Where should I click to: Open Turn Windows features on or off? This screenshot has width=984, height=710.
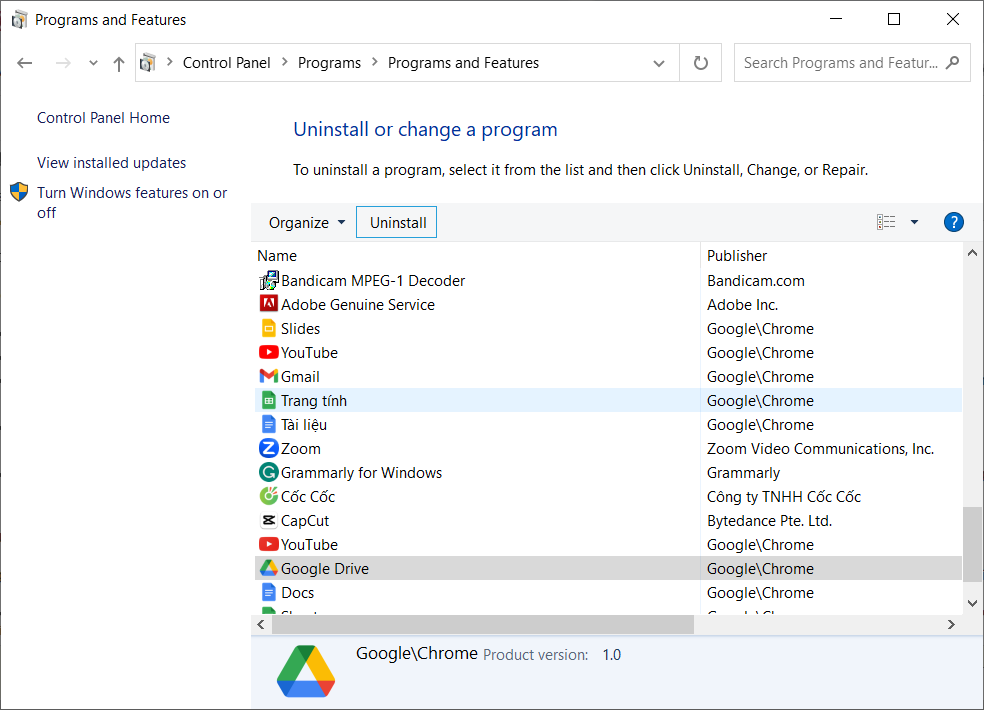pyautogui.click(x=132, y=202)
